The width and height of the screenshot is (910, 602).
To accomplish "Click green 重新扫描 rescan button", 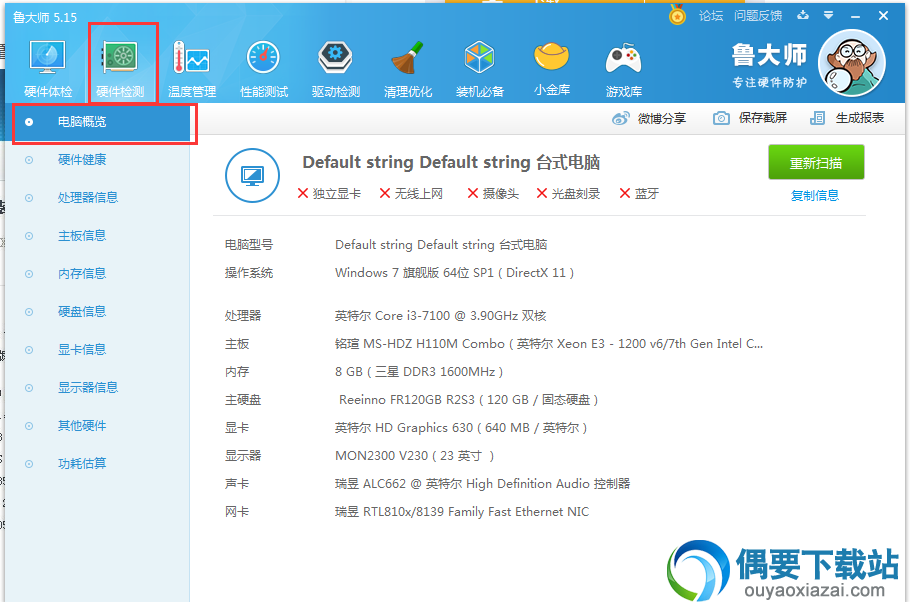I will click(x=816, y=163).
